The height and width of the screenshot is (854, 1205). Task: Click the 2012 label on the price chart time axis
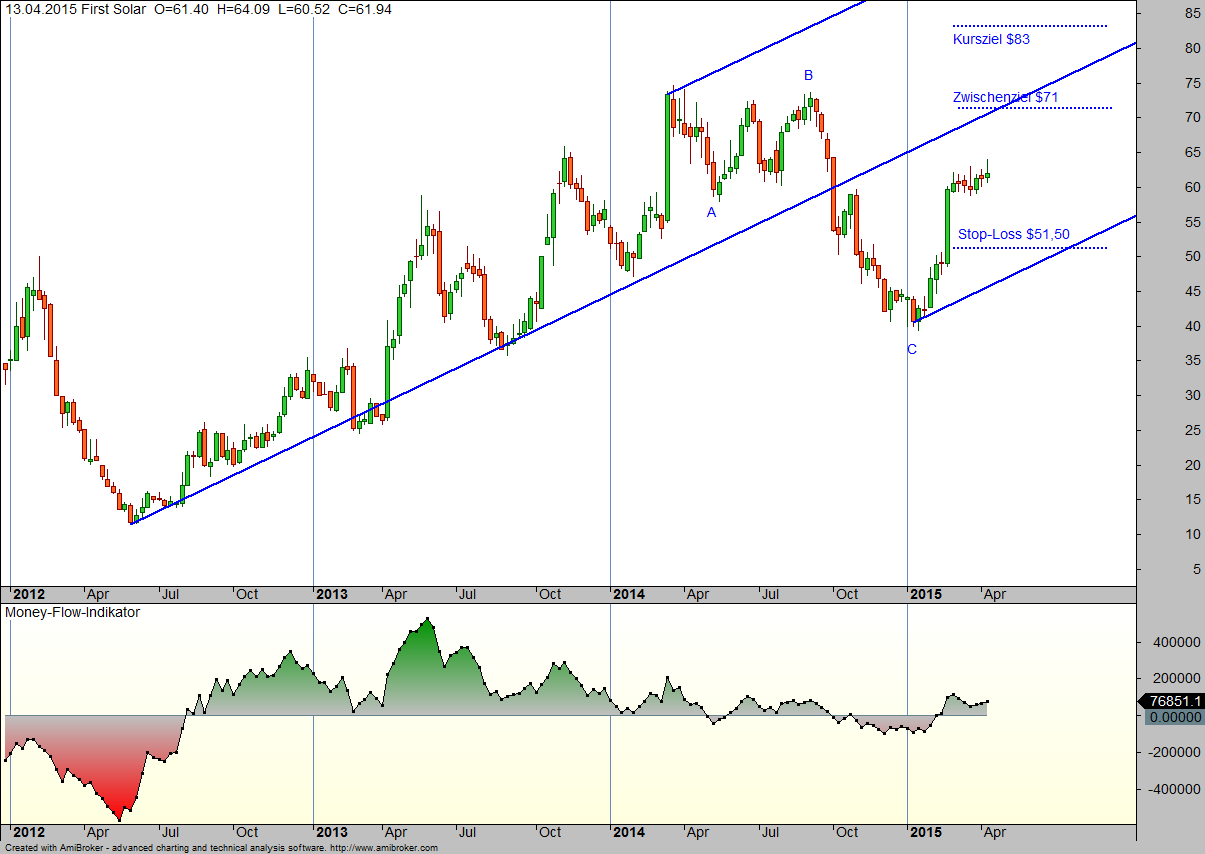[29, 594]
